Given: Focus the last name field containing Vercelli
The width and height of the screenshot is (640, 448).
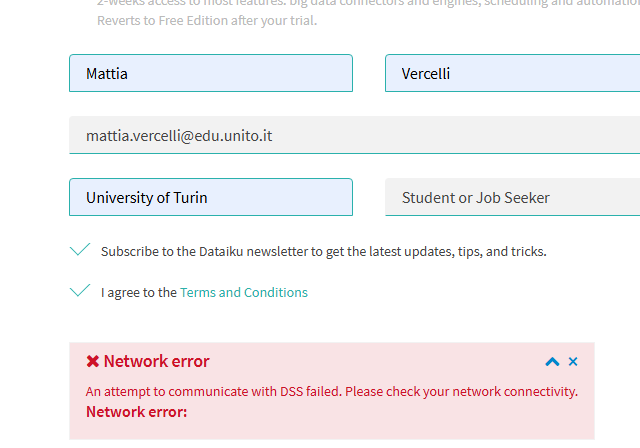Looking at the screenshot, I should pos(513,73).
